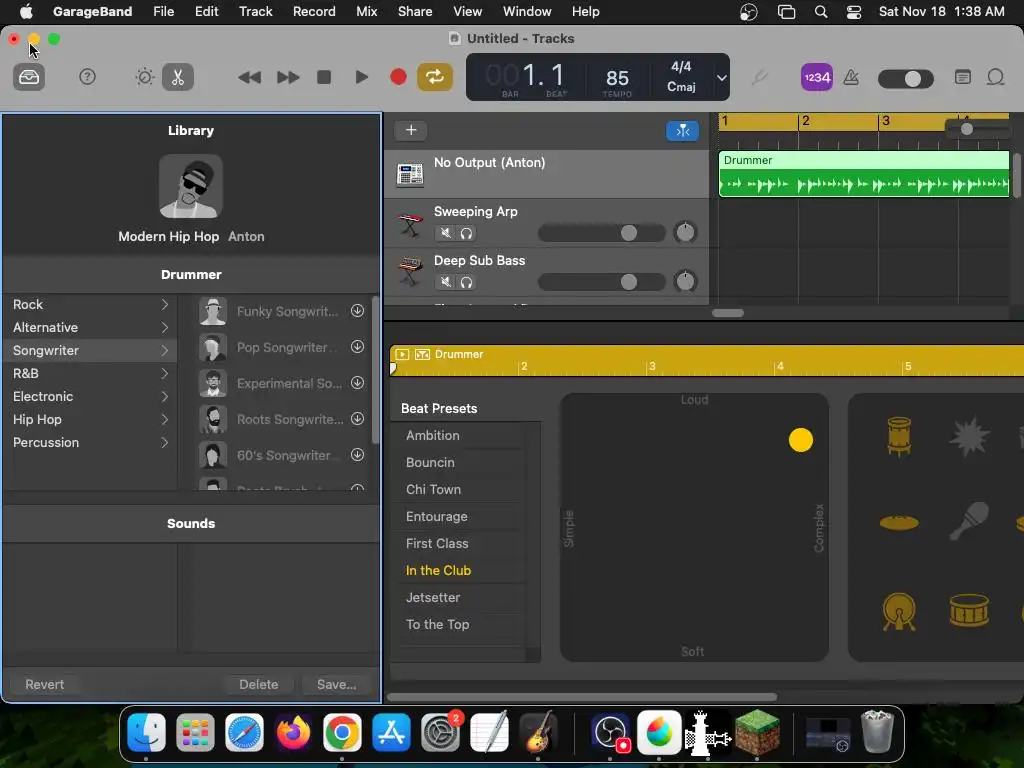
Task: Start recording with red Record button
Action: click(x=398, y=77)
